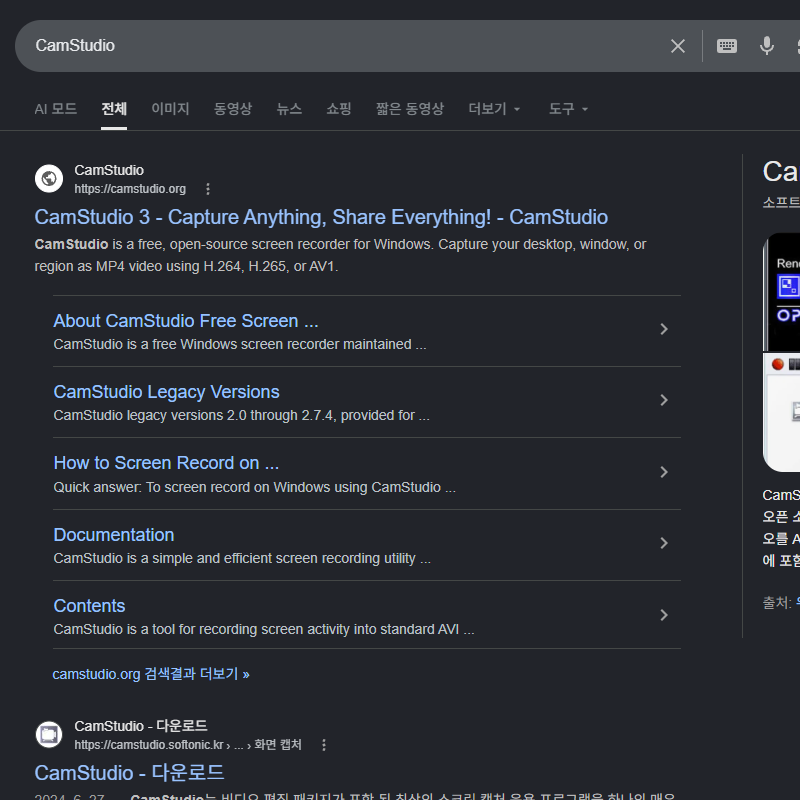Screen dimensions: 800x800
Task: Click the chevron on the Legacy Versions row
Action: 664,400
